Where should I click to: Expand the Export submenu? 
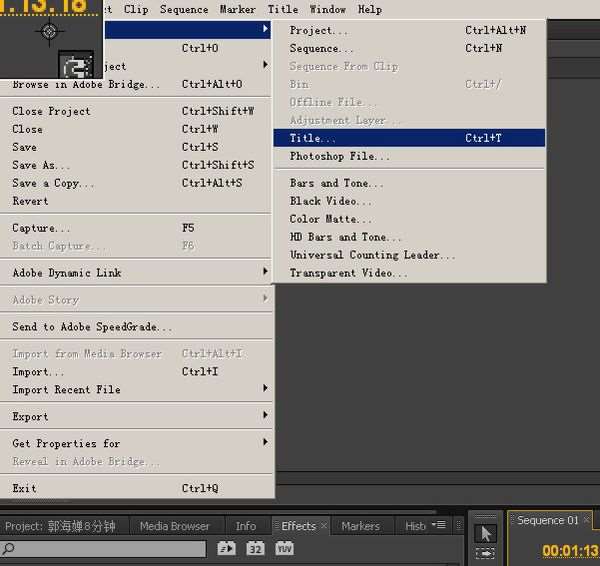(x=265, y=415)
